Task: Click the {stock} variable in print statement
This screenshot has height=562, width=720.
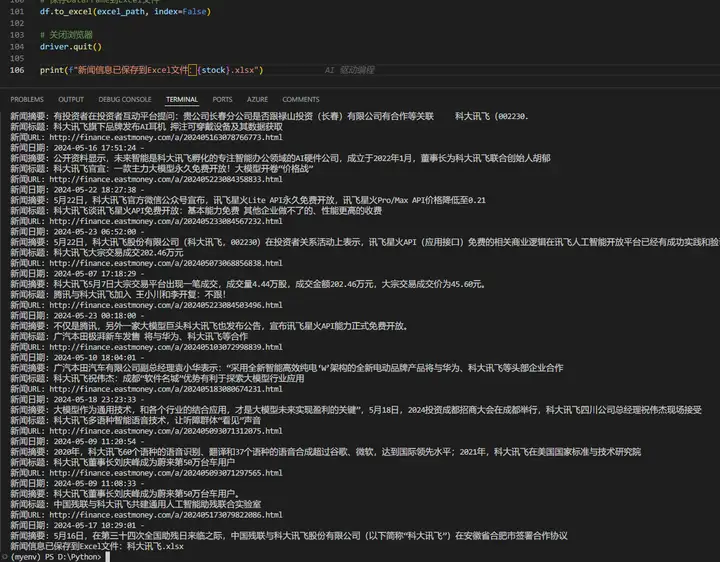Action: (x=214, y=70)
